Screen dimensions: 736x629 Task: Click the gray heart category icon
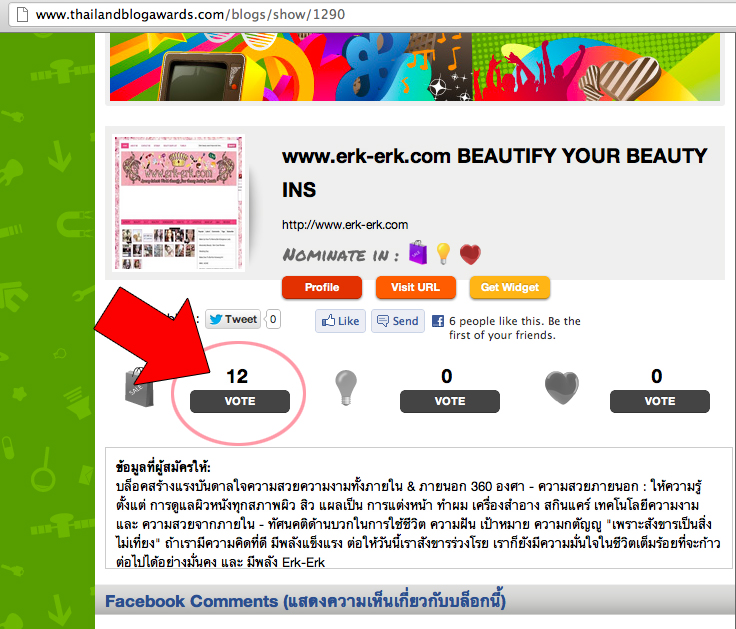[x=561, y=388]
